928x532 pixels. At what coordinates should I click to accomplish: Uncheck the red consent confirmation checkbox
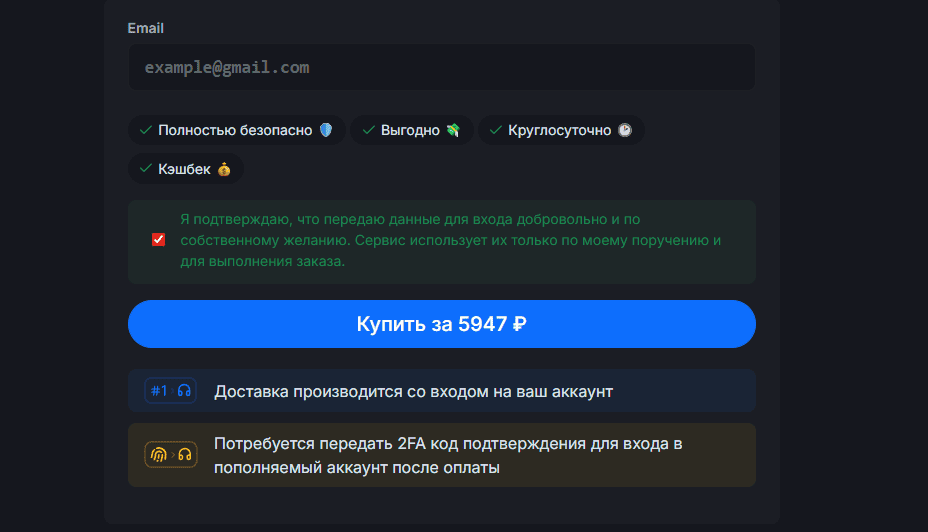pos(158,240)
